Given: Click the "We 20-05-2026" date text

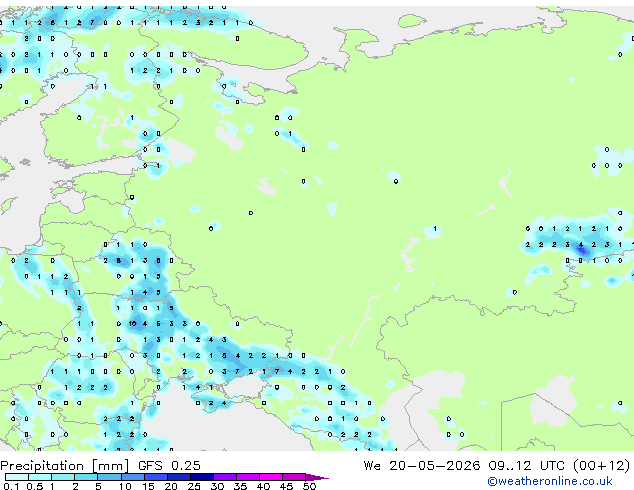Looking at the screenshot, I should pos(422,466).
